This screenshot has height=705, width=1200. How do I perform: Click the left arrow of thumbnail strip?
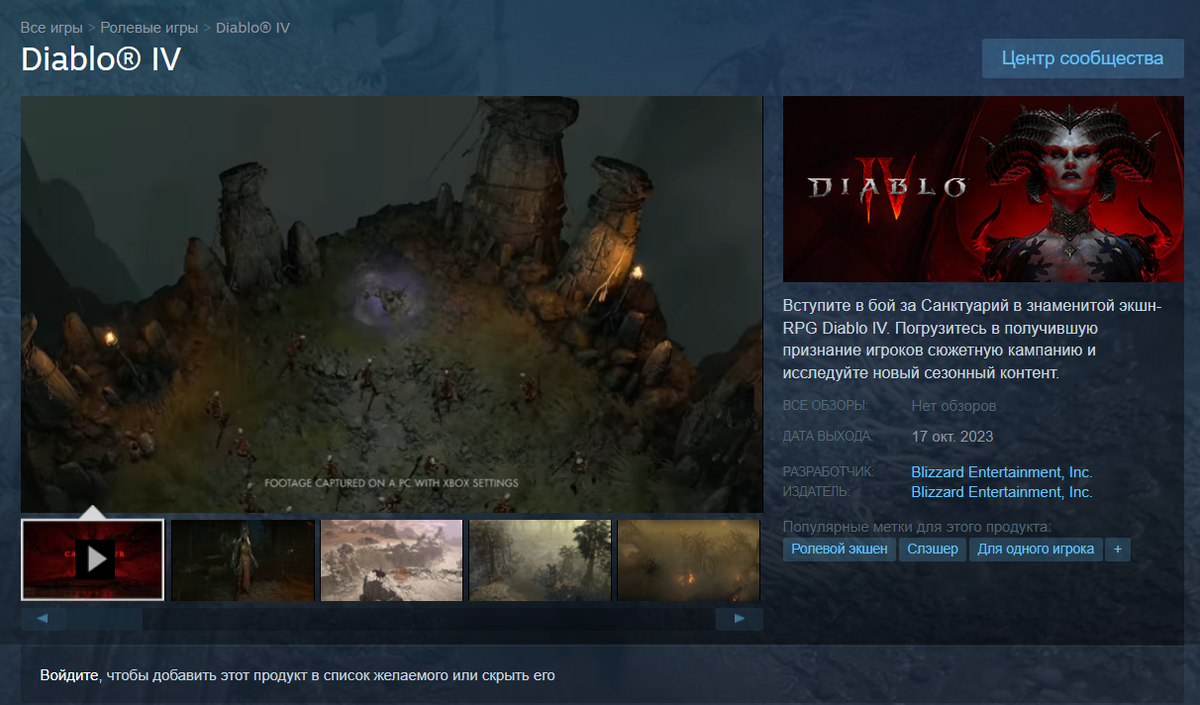(x=43, y=619)
